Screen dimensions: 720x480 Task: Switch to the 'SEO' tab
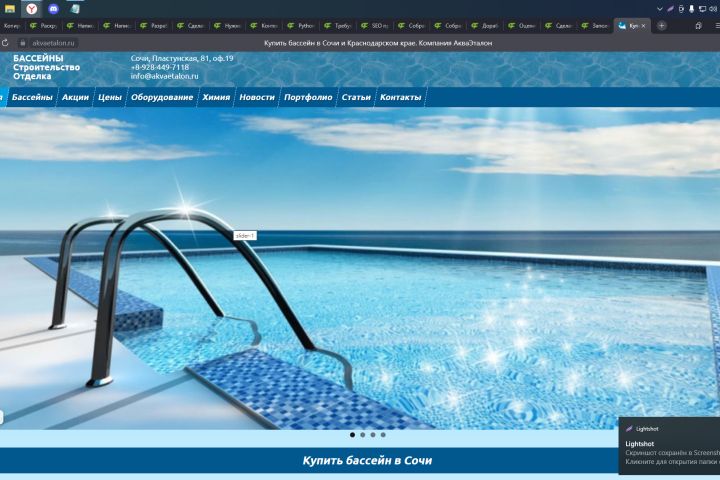374,26
